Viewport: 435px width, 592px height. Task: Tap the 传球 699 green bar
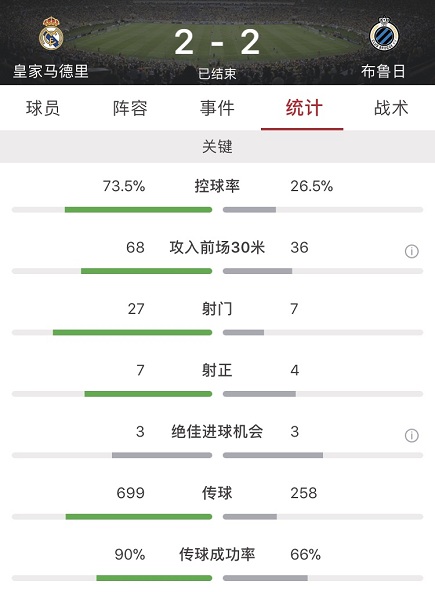(x=139, y=516)
